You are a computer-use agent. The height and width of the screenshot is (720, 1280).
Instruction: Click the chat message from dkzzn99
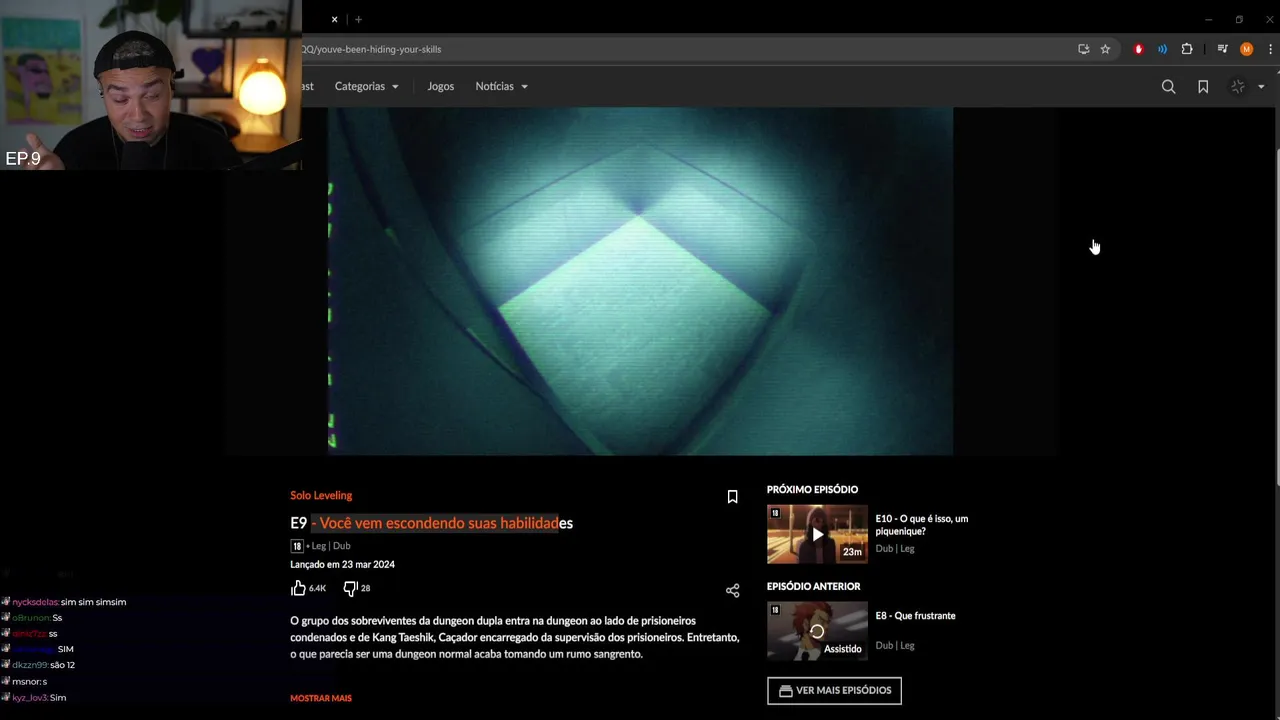click(x=38, y=665)
